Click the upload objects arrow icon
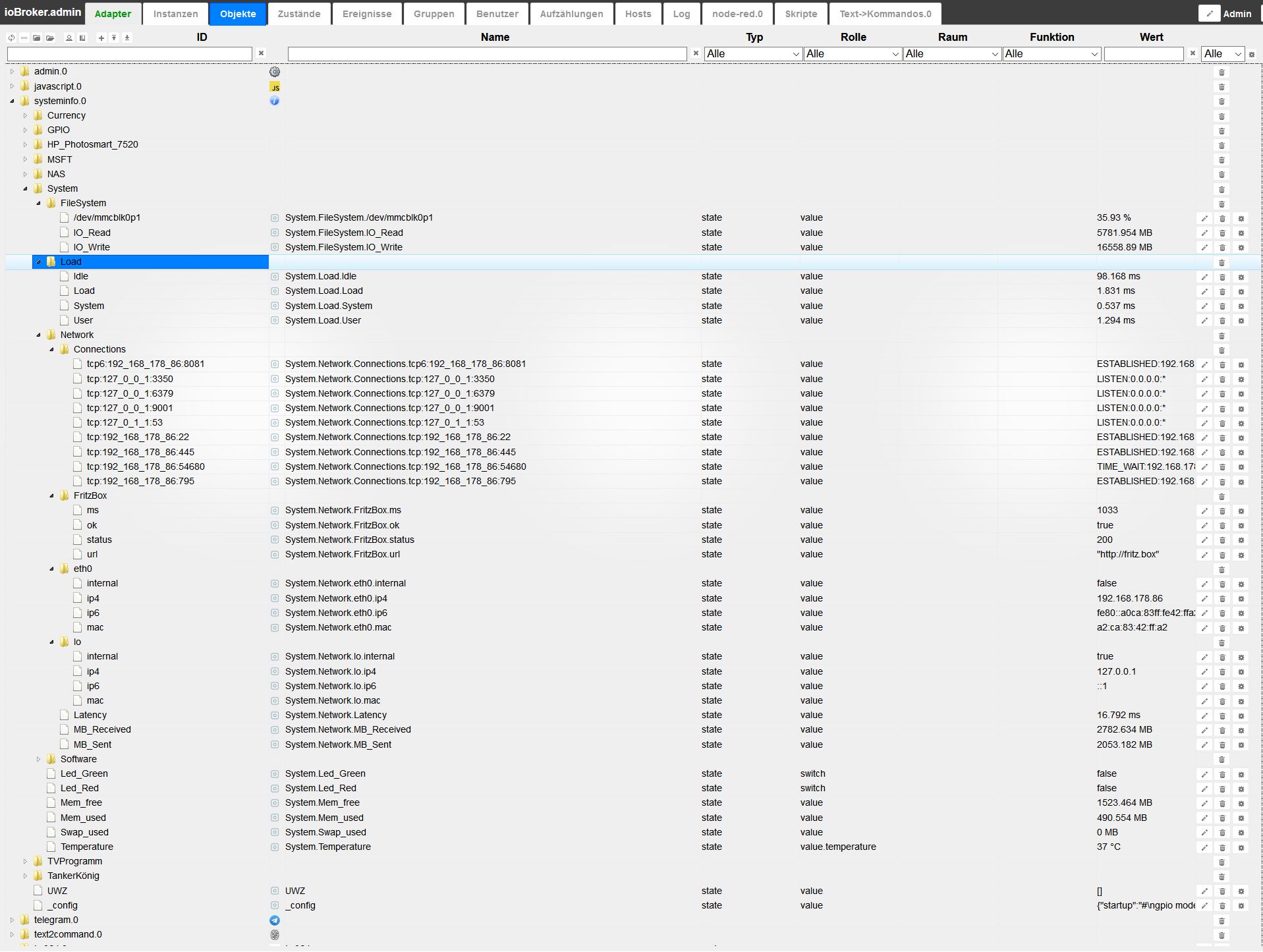1263x952 pixels. click(x=114, y=38)
